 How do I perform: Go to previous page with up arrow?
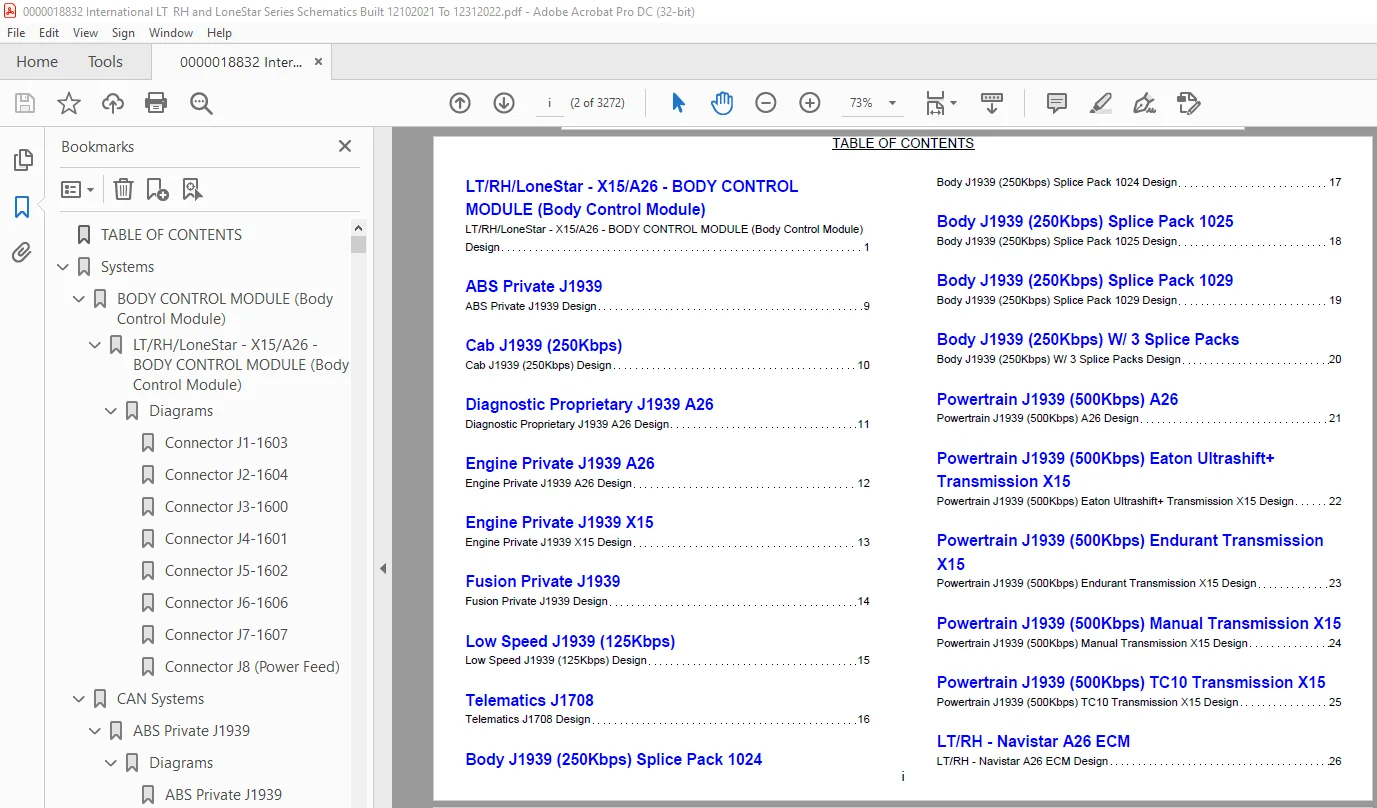coord(460,103)
